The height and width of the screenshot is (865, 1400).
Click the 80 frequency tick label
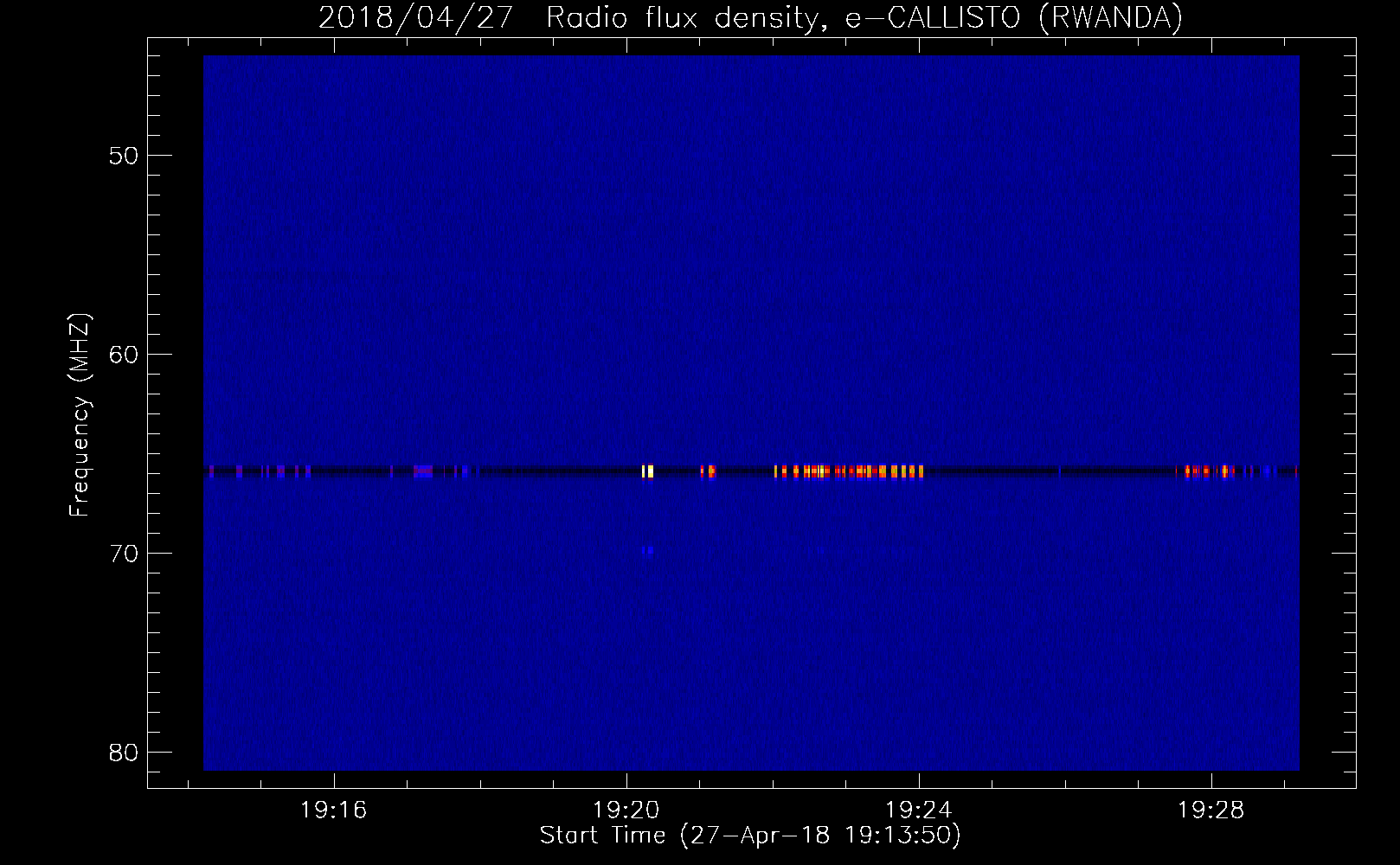coord(124,753)
